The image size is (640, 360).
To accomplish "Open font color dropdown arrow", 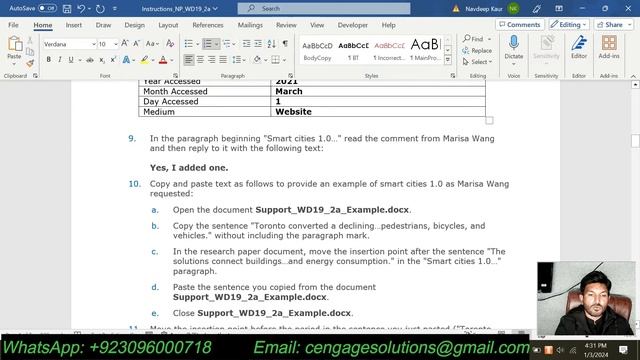I will (172, 60).
